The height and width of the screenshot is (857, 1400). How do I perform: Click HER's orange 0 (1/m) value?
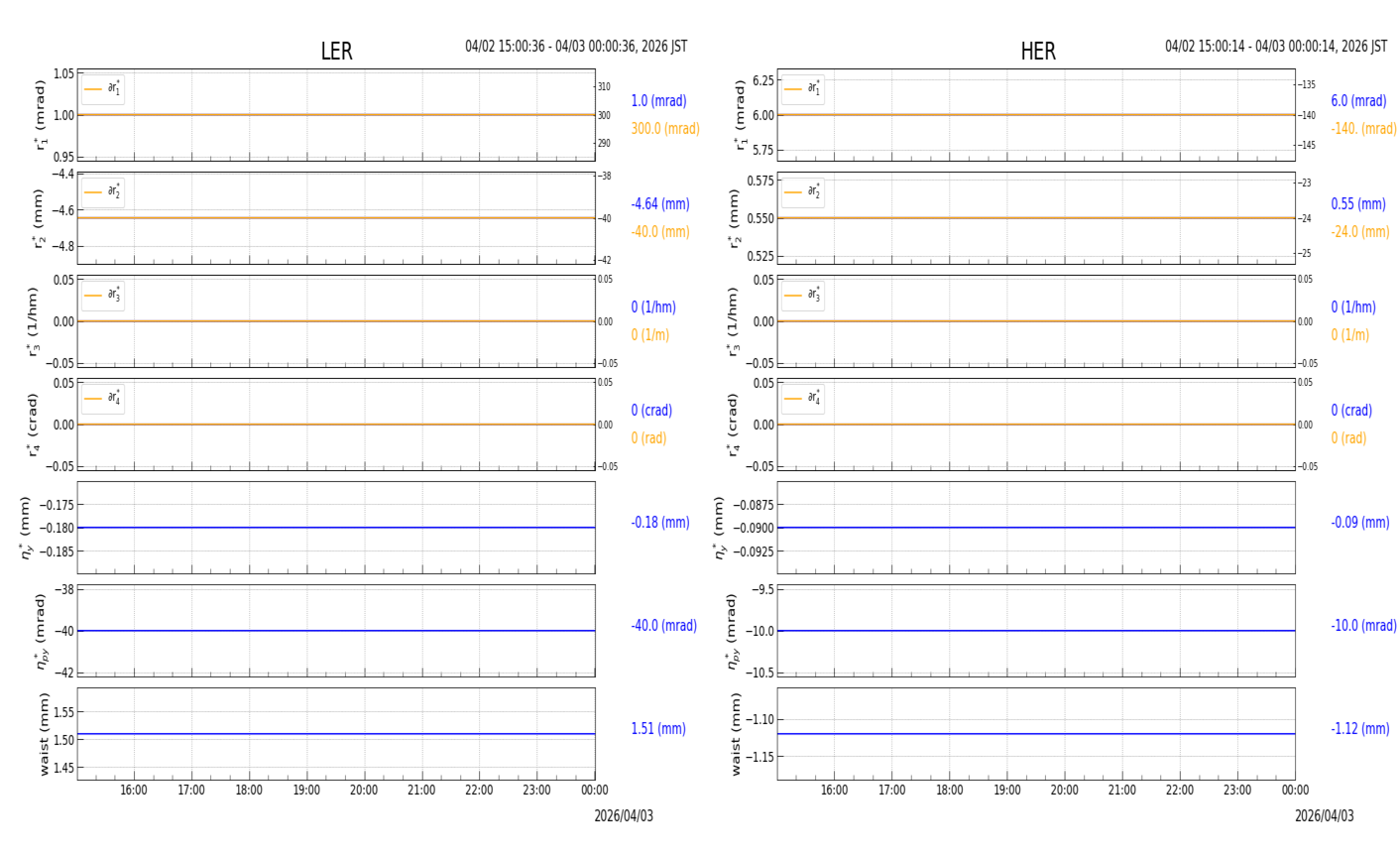1350,335
